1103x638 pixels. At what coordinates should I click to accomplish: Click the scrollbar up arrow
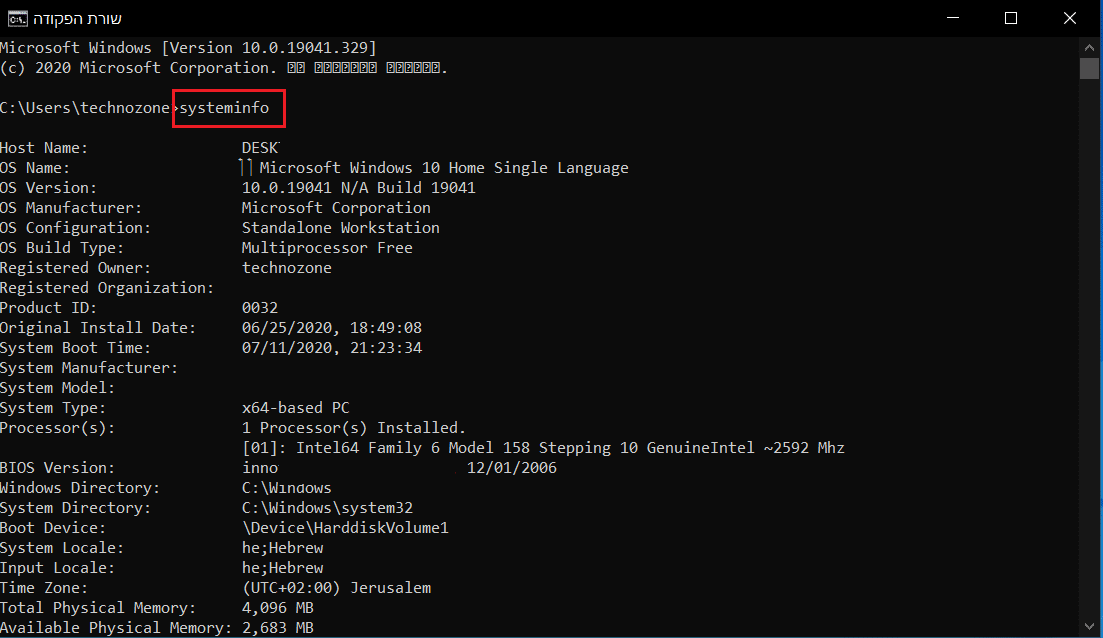pyautogui.click(x=1089, y=47)
